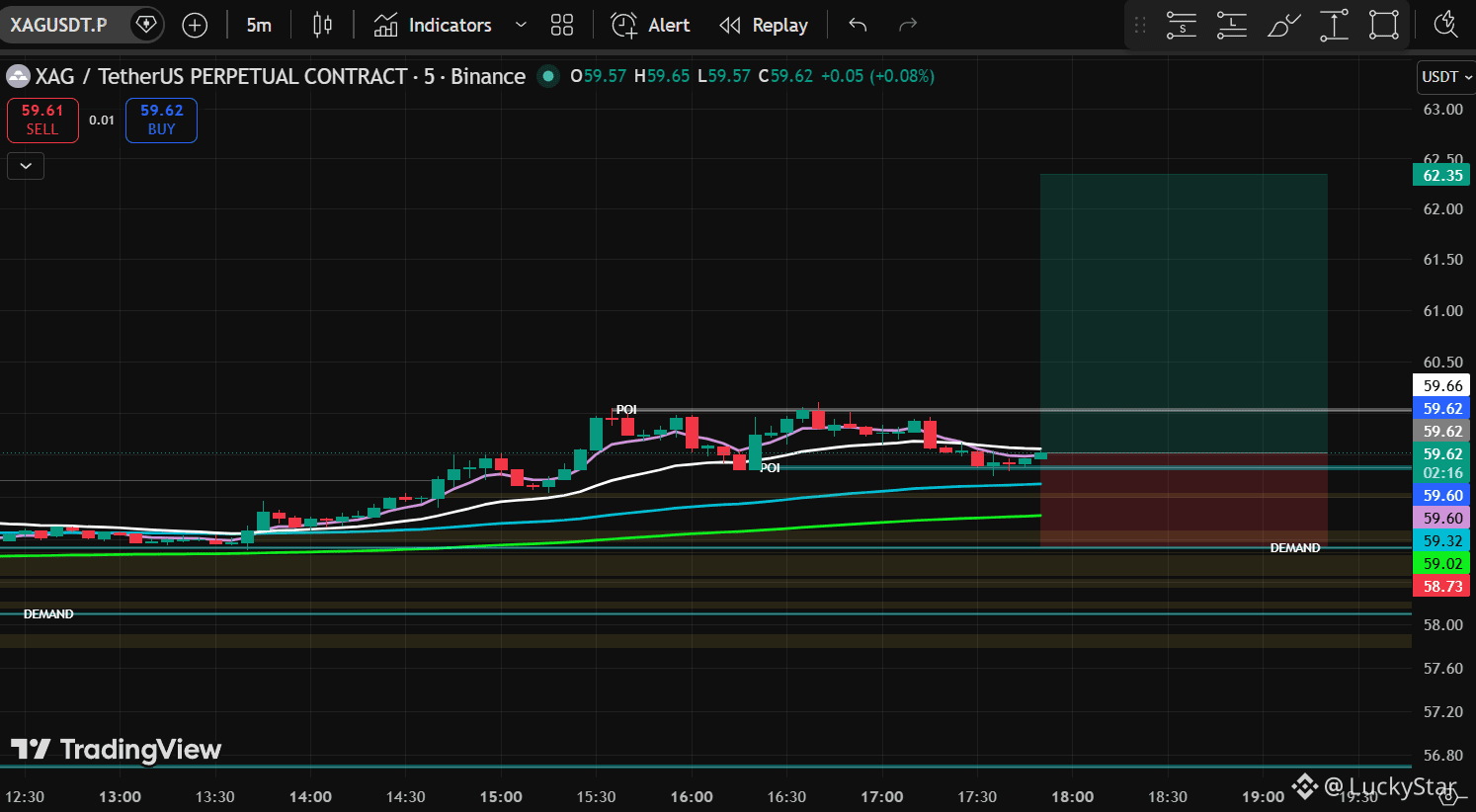The image size is (1476, 812).
Task: Open the four-squares templates icon
Action: 562,25
